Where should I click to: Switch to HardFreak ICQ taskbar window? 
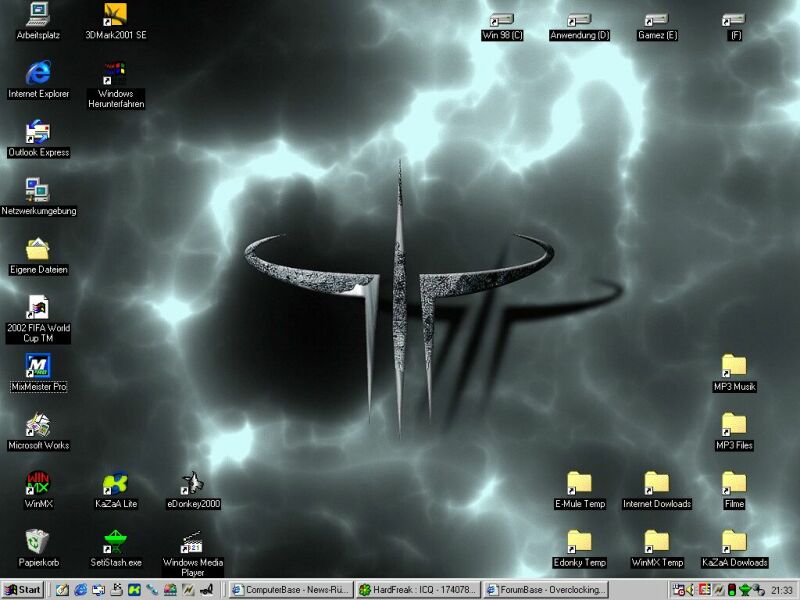tap(418, 590)
